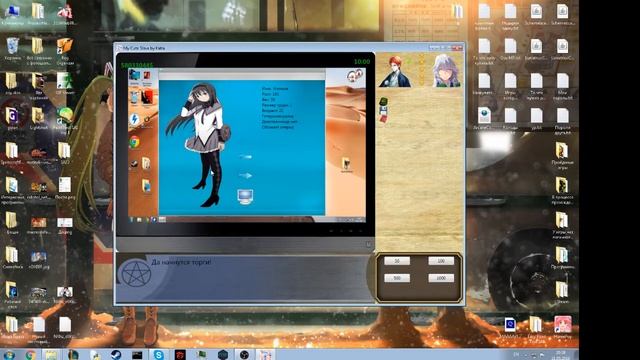Click the red item icon on parchment

pos(383,118)
